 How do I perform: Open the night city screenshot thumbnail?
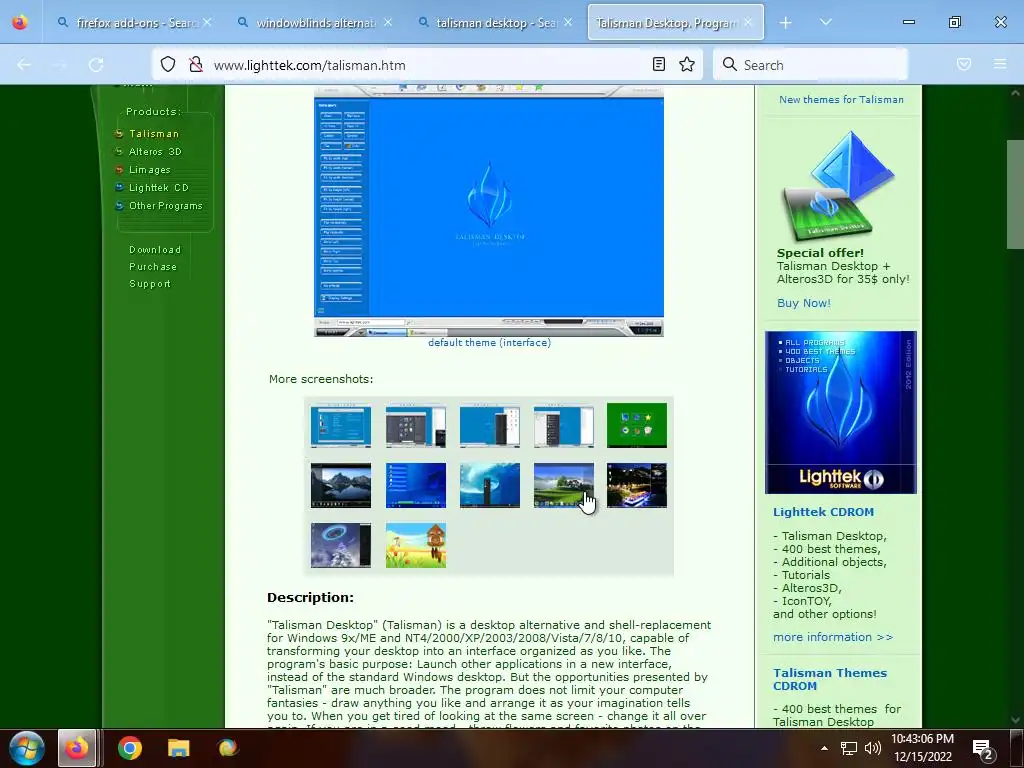tap(637, 485)
